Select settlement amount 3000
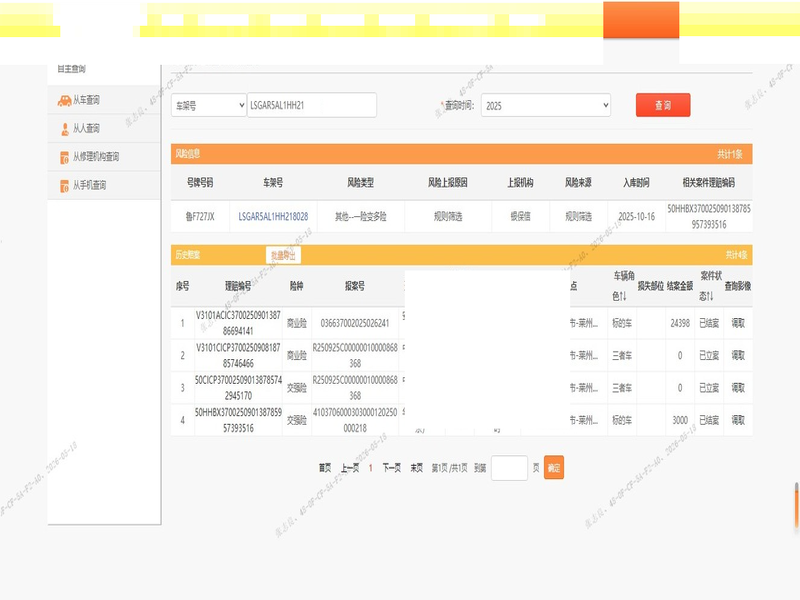This screenshot has width=800, height=600. (x=680, y=420)
